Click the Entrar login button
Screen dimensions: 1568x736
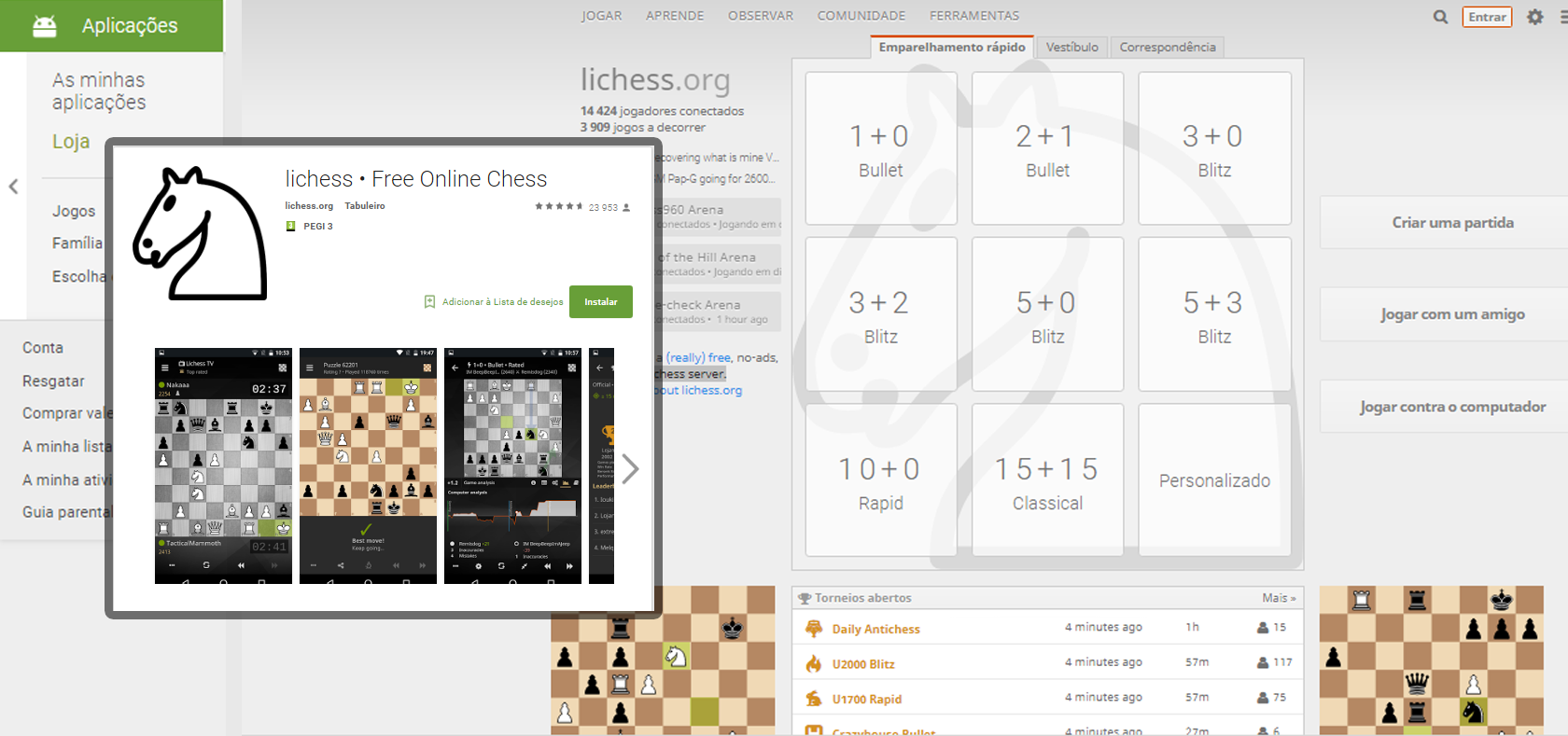1487,17
